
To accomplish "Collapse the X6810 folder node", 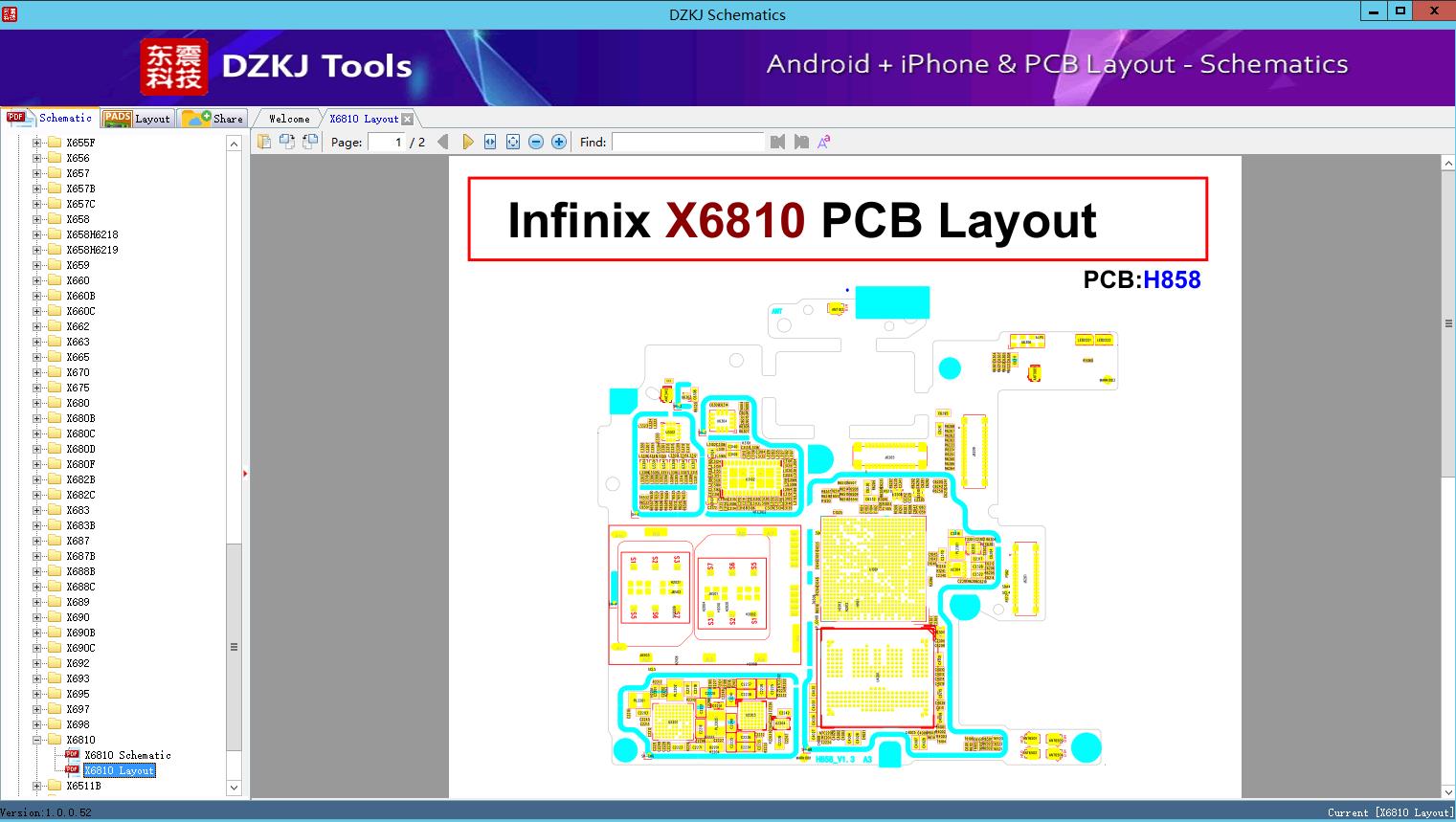I will [37, 740].
